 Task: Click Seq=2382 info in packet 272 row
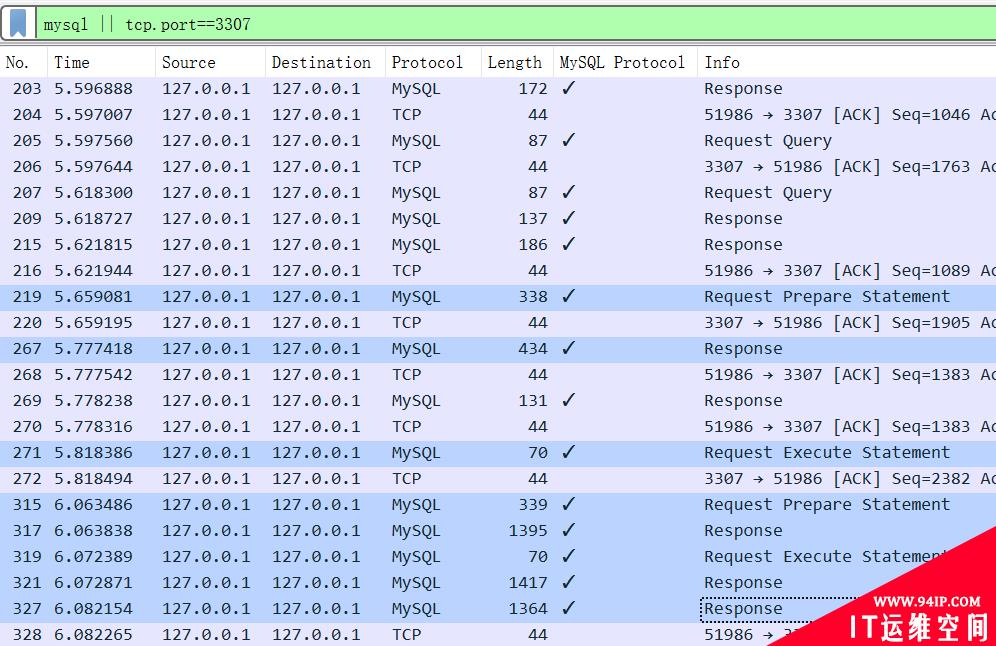point(931,479)
